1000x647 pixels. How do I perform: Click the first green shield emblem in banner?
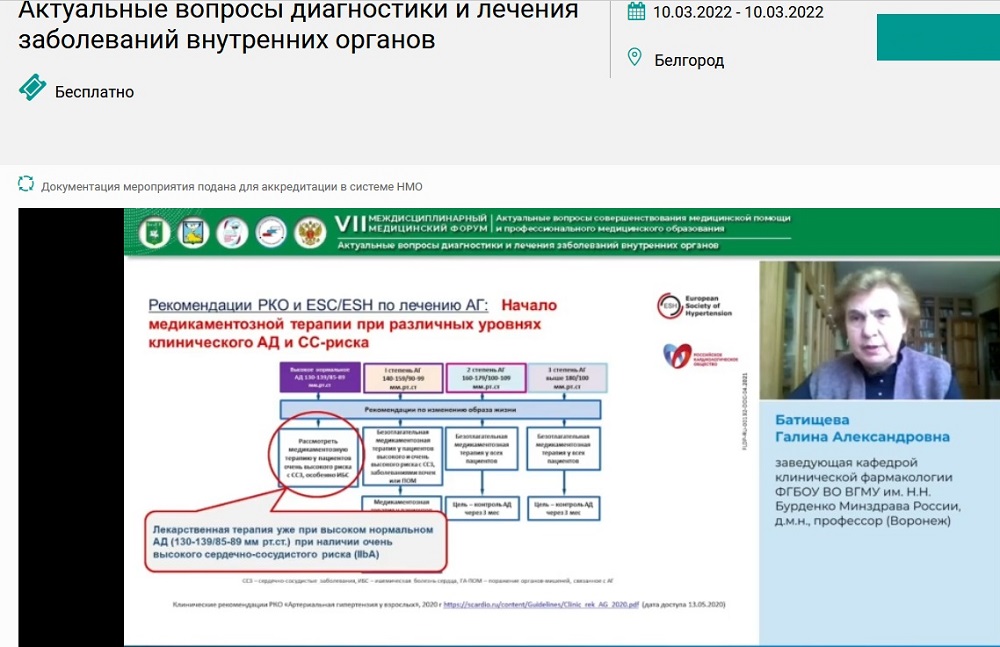tap(152, 233)
